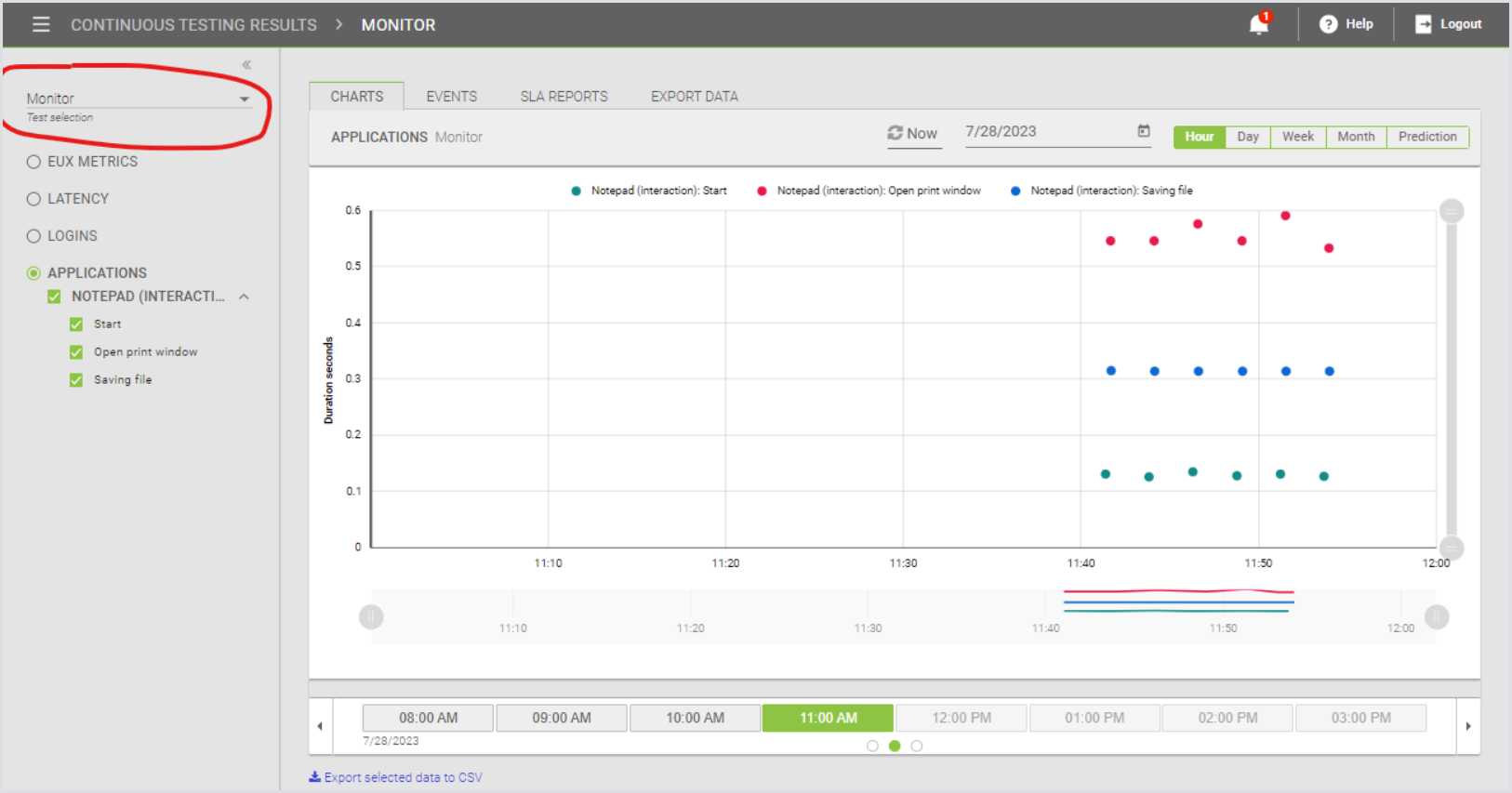The image size is (1512, 793).
Task: Click the Logout icon button
Action: coord(1424,24)
